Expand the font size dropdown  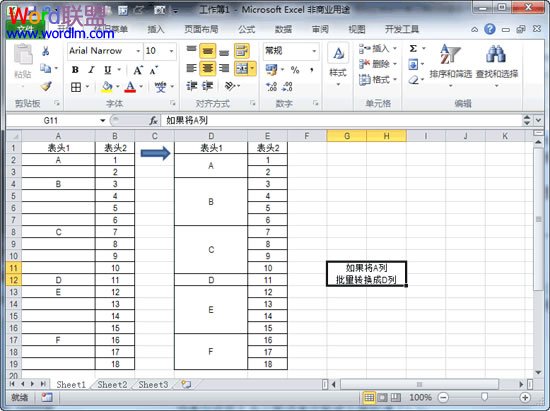(172, 51)
